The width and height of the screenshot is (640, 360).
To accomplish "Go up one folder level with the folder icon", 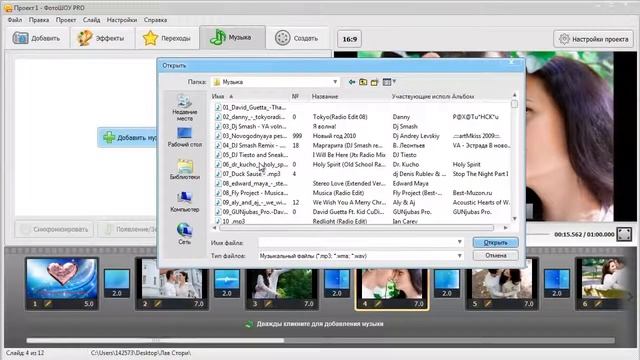I will [363, 82].
